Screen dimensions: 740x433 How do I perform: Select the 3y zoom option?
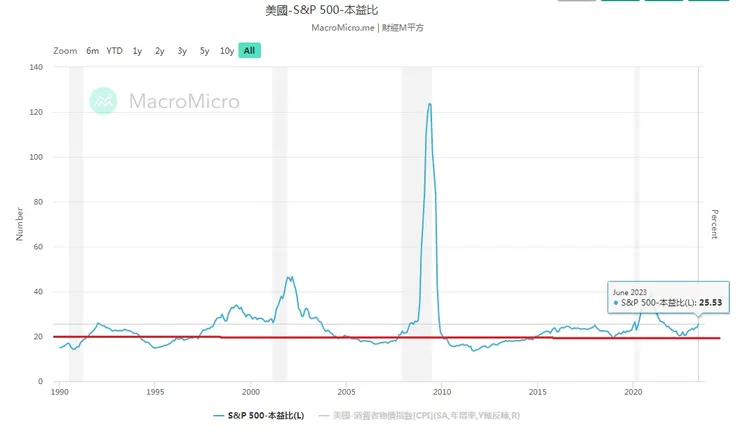click(181, 50)
